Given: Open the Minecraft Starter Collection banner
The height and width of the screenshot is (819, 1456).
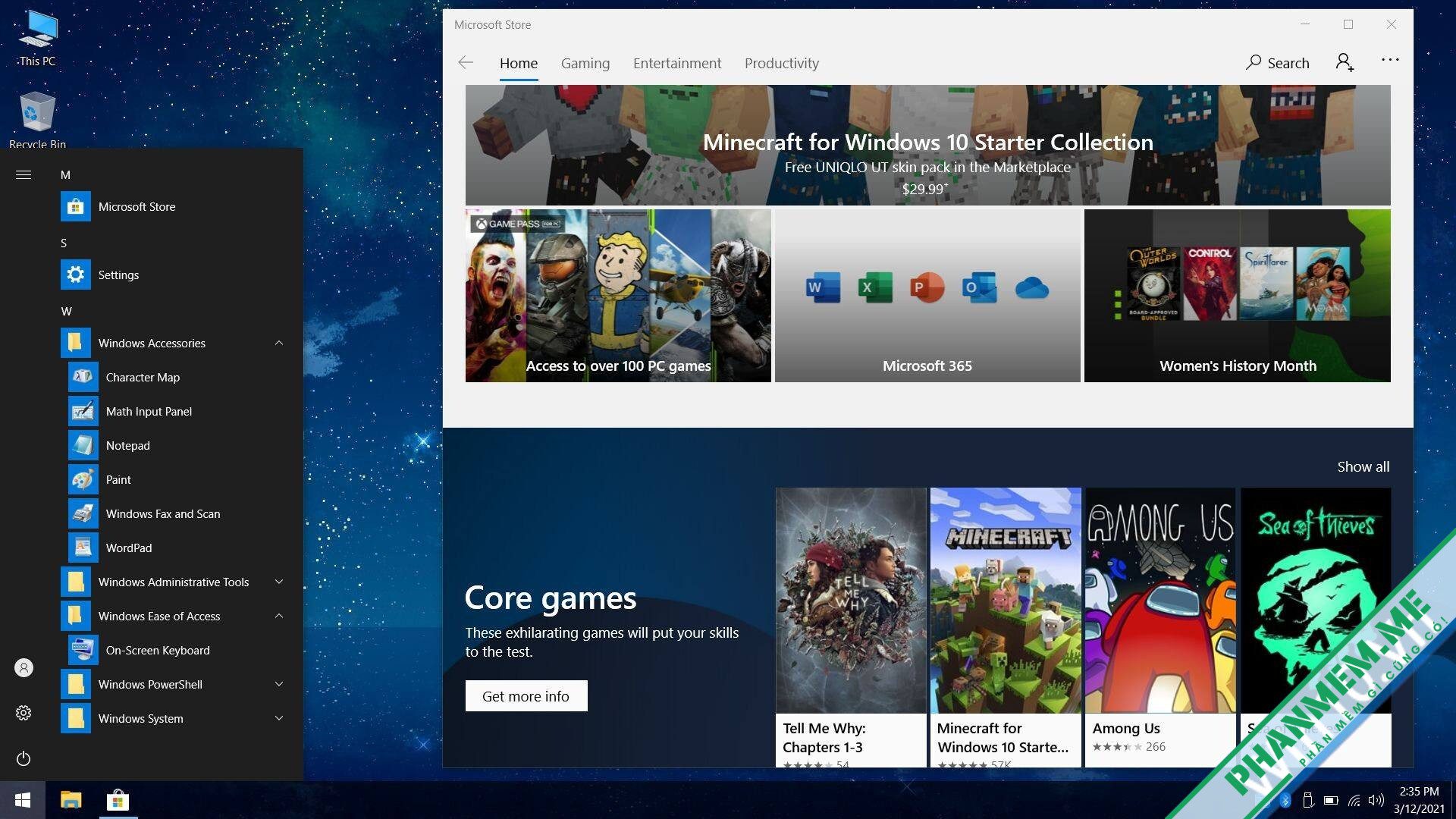Looking at the screenshot, I should click(x=927, y=145).
